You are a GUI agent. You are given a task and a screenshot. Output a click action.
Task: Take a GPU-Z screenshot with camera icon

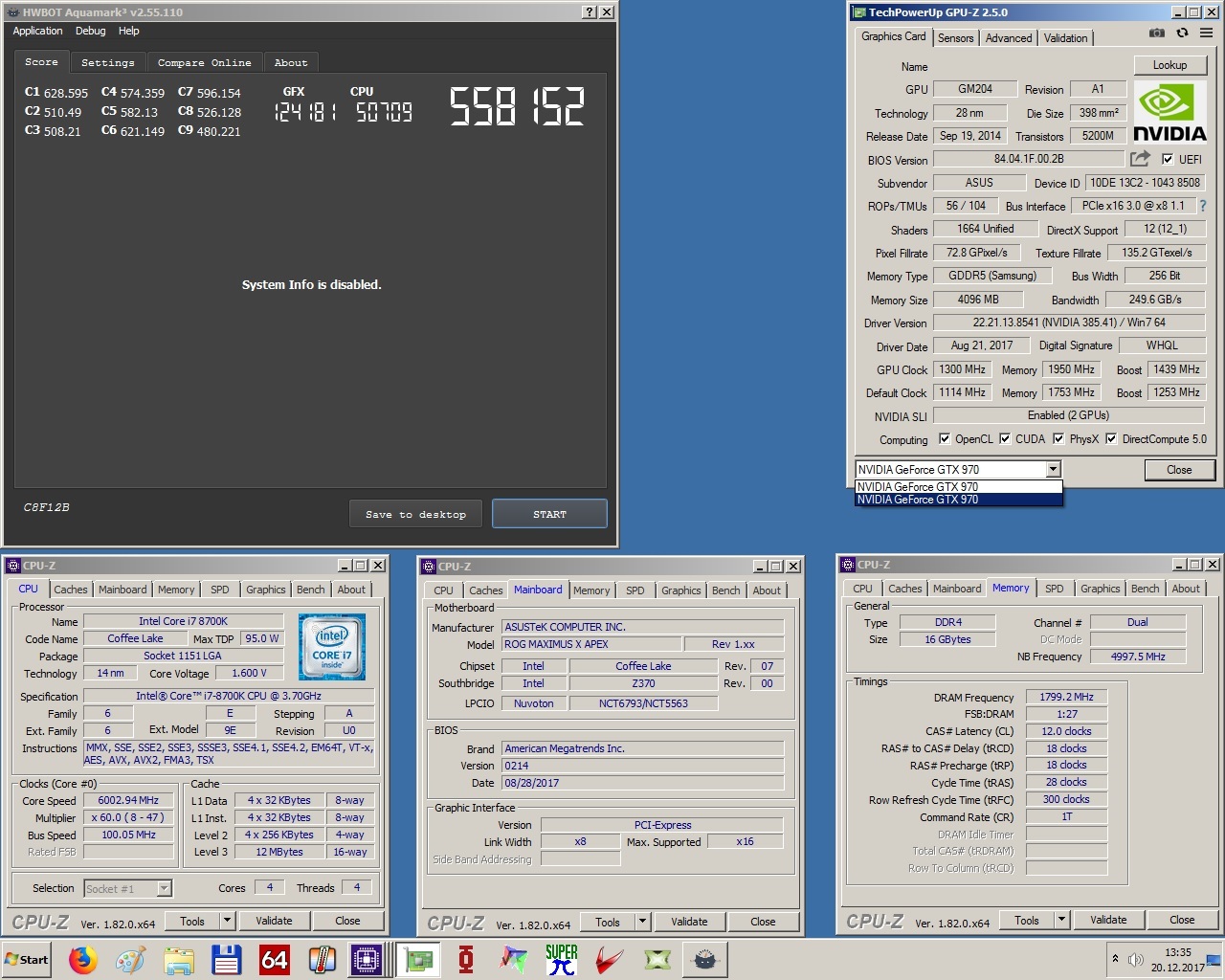click(1157, 33)
